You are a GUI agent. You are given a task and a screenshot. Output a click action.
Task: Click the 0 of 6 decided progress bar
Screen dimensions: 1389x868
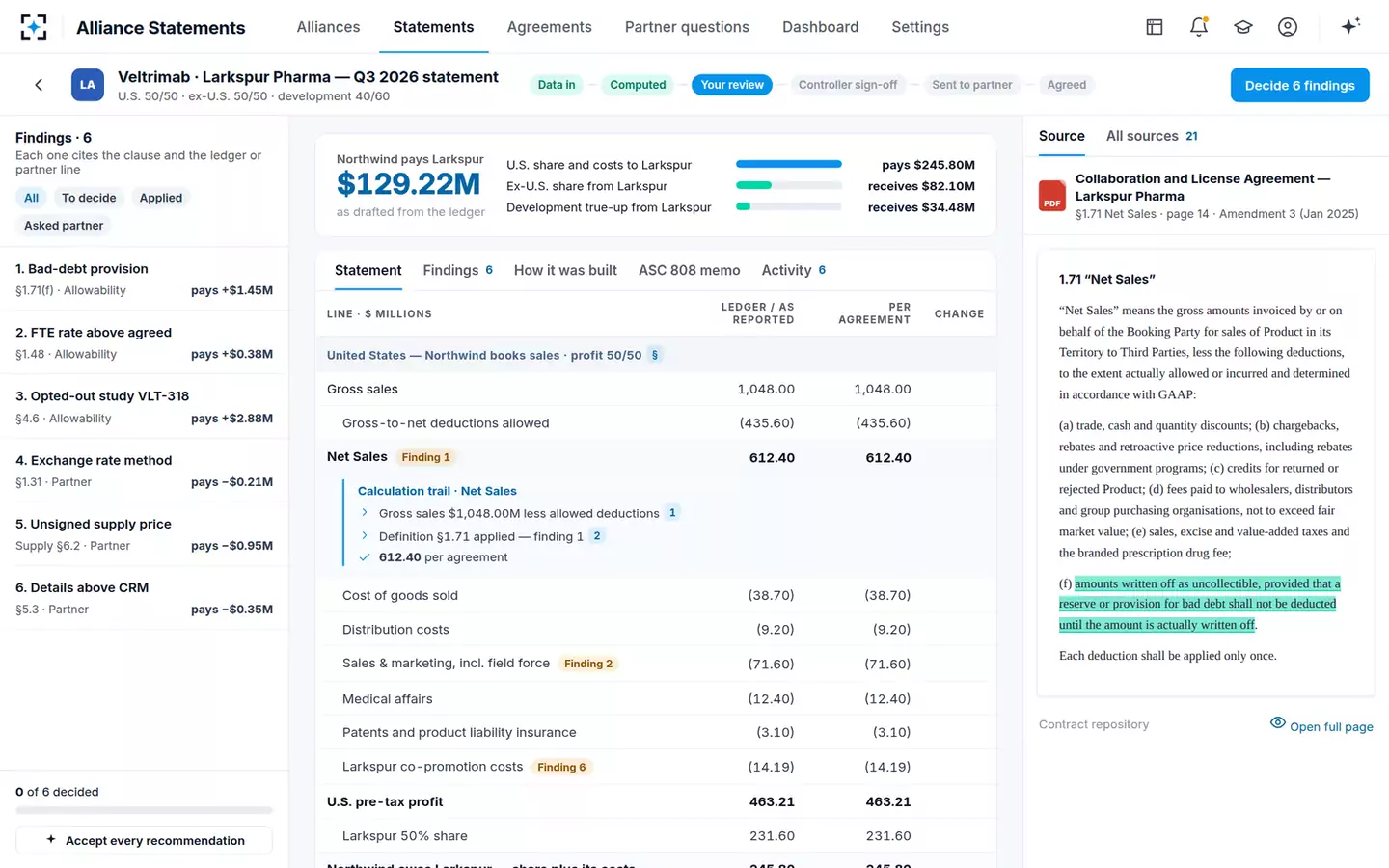point(145,810)
